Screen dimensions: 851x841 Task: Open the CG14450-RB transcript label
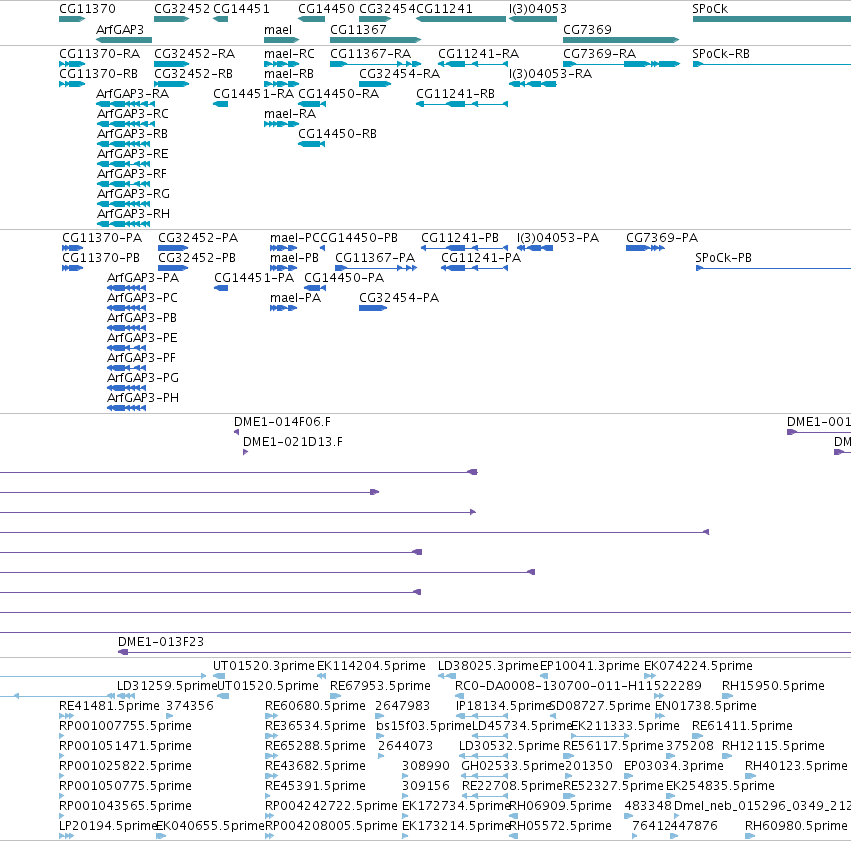[x=337, y=135]
